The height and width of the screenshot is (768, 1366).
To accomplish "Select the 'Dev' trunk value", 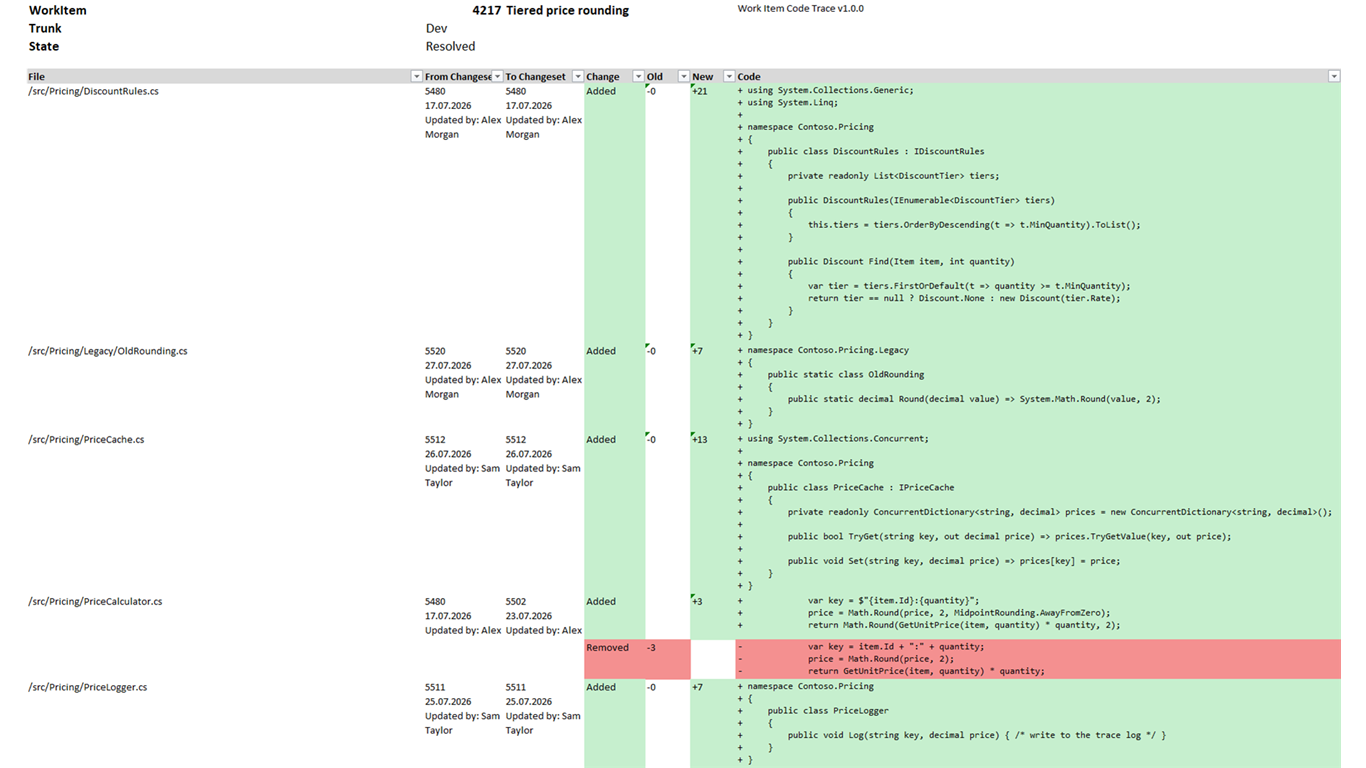I will click(436, 29).
